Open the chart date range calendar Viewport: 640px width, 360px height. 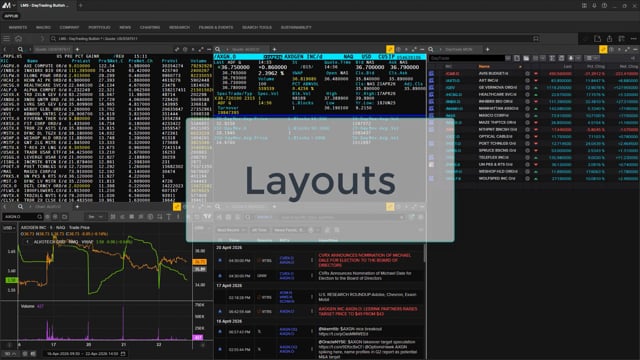coord(123,353)
